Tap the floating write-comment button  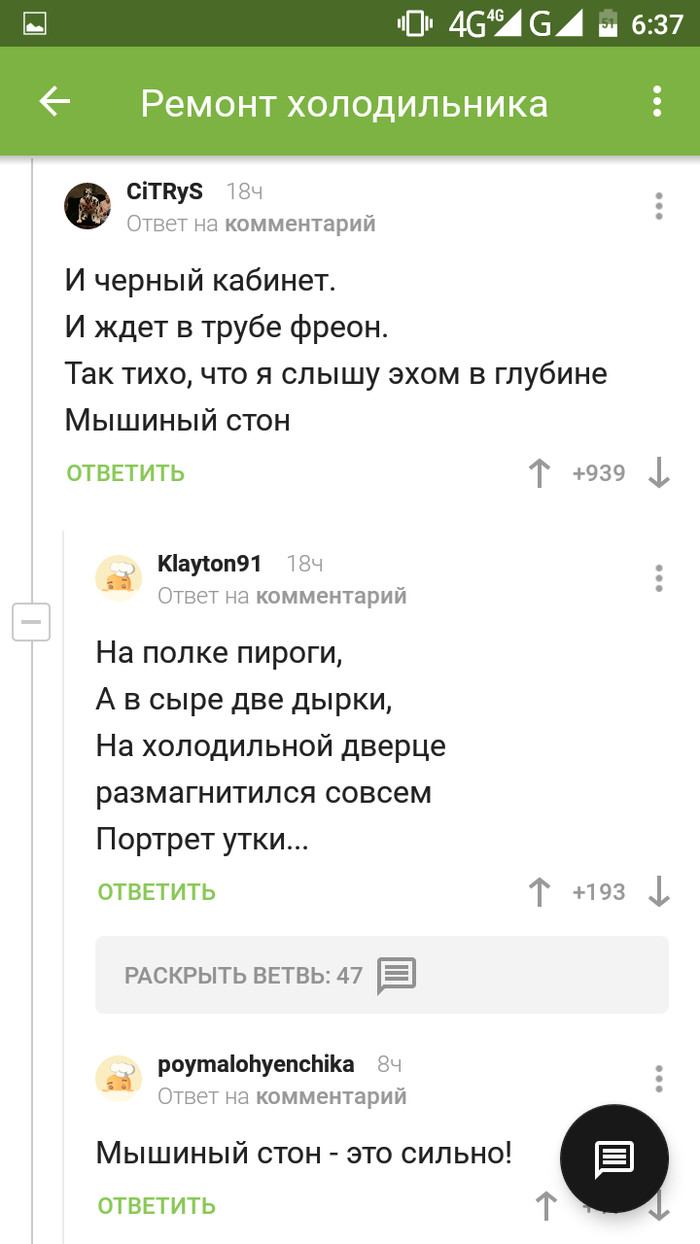(x=614, y=1158)
